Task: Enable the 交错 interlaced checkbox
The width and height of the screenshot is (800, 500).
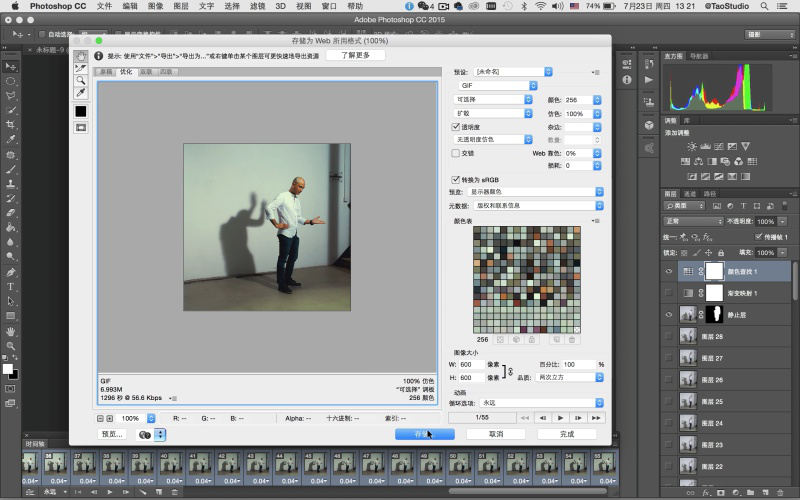Action: click(455, 153)
